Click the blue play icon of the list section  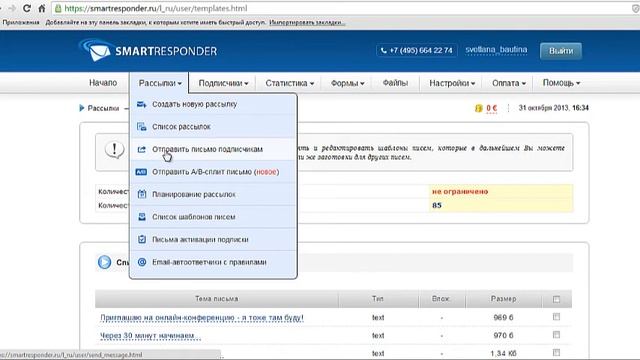click(x=104, y=262)
